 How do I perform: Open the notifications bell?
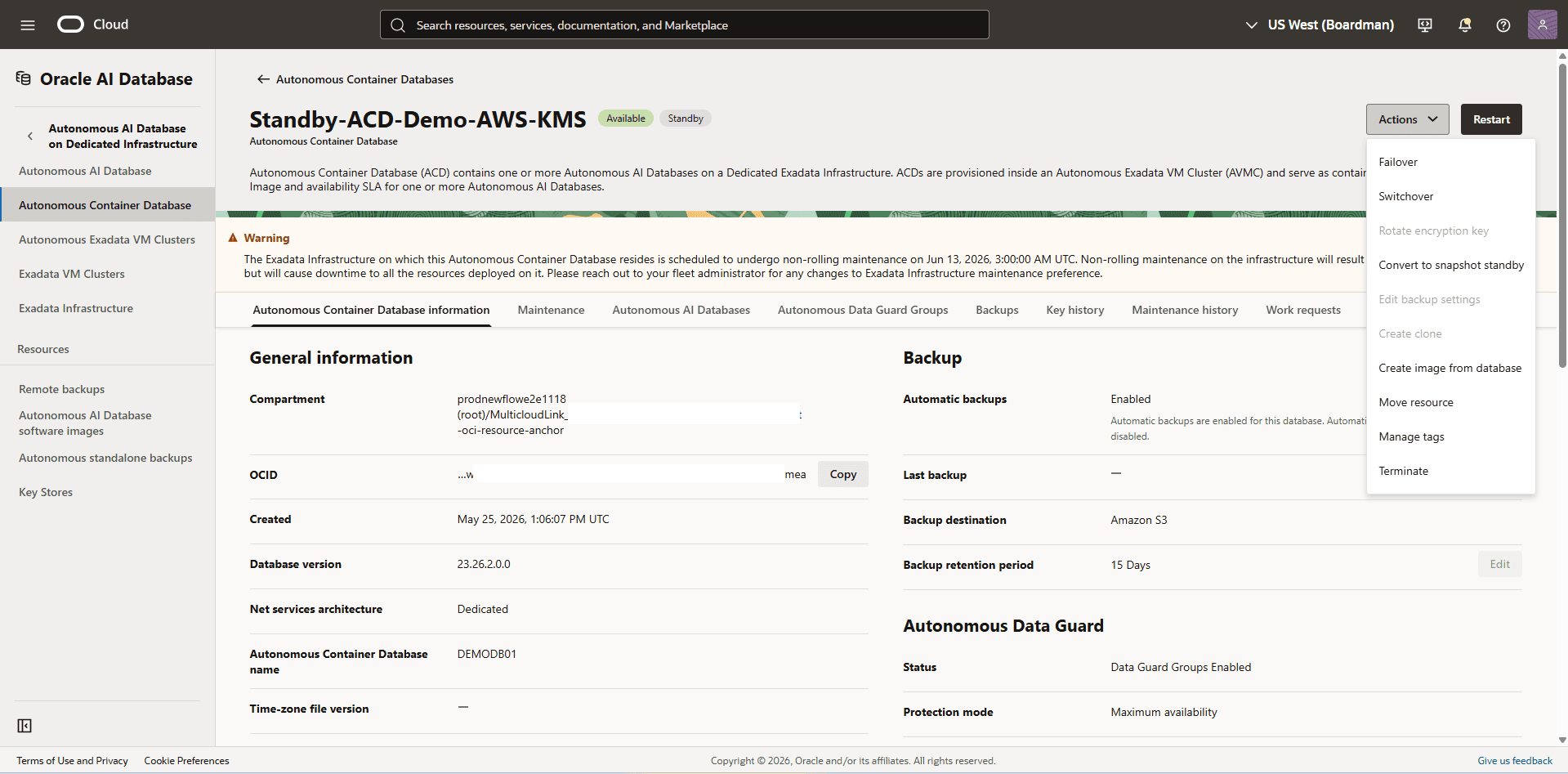pyautogui.click(x=1465, y=25)
